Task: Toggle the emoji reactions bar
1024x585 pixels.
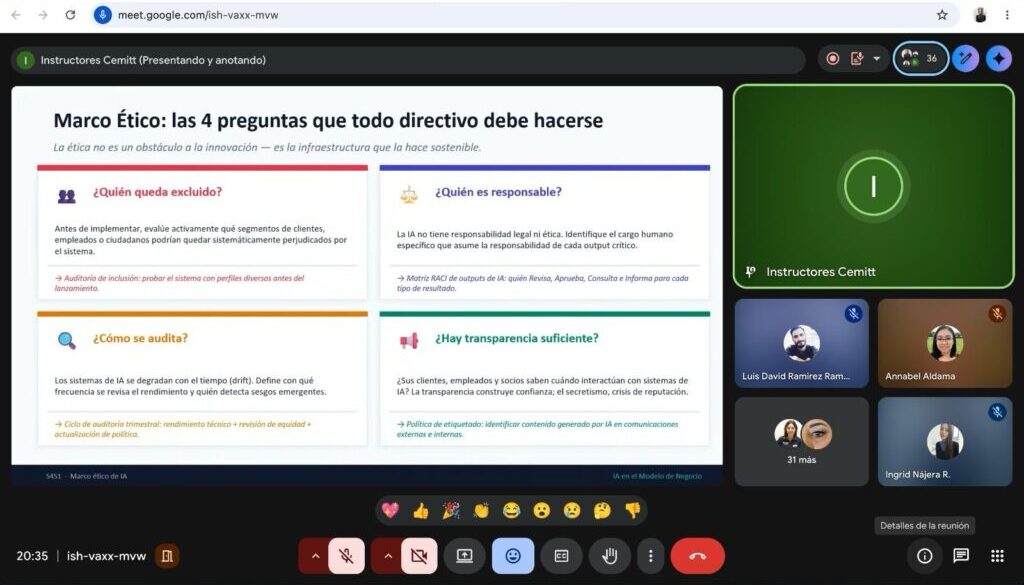Action: point(513,556)
